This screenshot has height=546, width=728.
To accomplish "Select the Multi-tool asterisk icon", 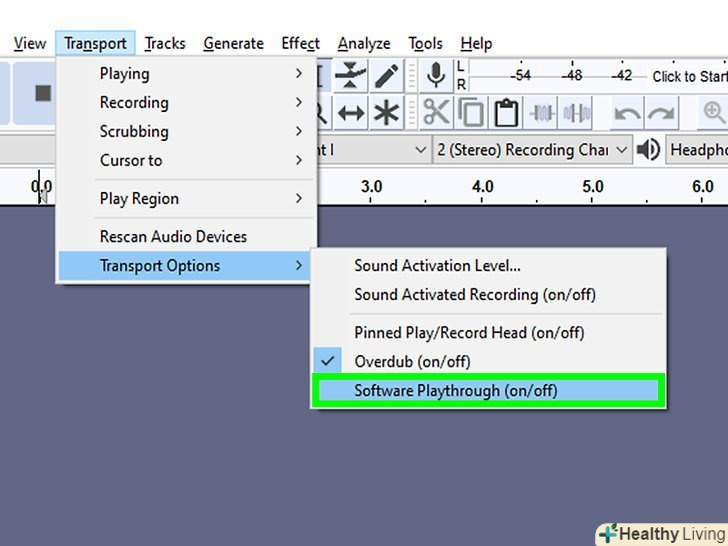I will pyautogui.click(x=386, y=112).
